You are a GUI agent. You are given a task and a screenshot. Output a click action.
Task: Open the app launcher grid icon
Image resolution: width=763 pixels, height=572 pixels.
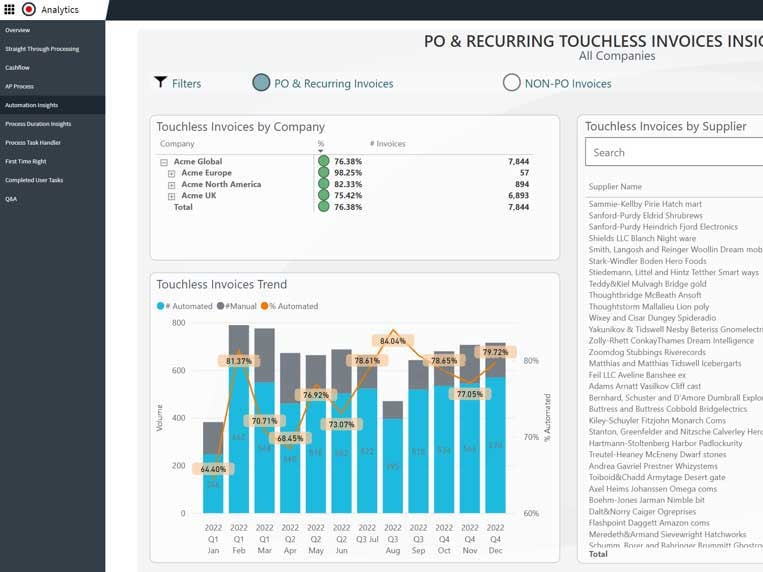coord(10,10)
